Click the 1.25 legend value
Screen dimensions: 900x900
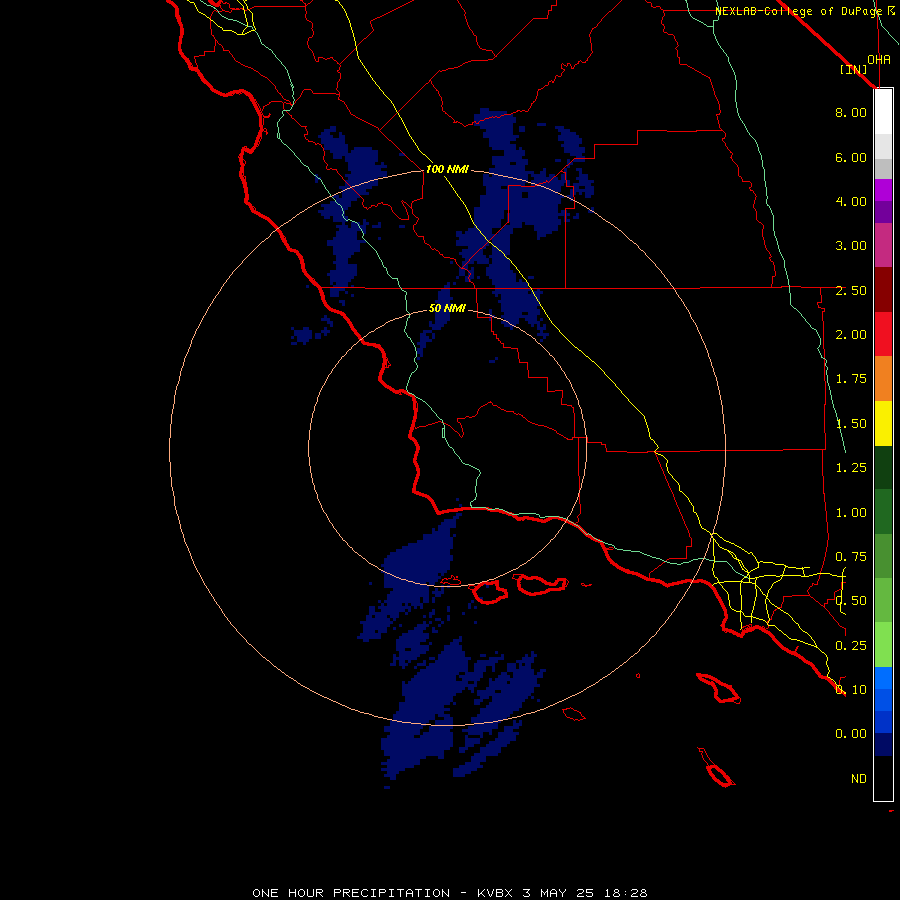tap(851, 468)
